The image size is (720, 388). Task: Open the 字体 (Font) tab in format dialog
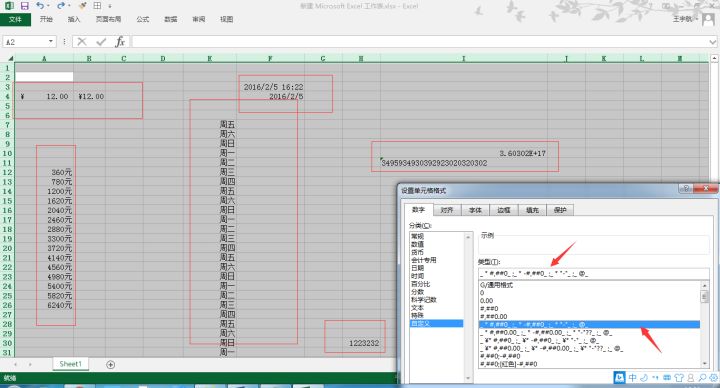pyautogui.click(x=475, y=210)
